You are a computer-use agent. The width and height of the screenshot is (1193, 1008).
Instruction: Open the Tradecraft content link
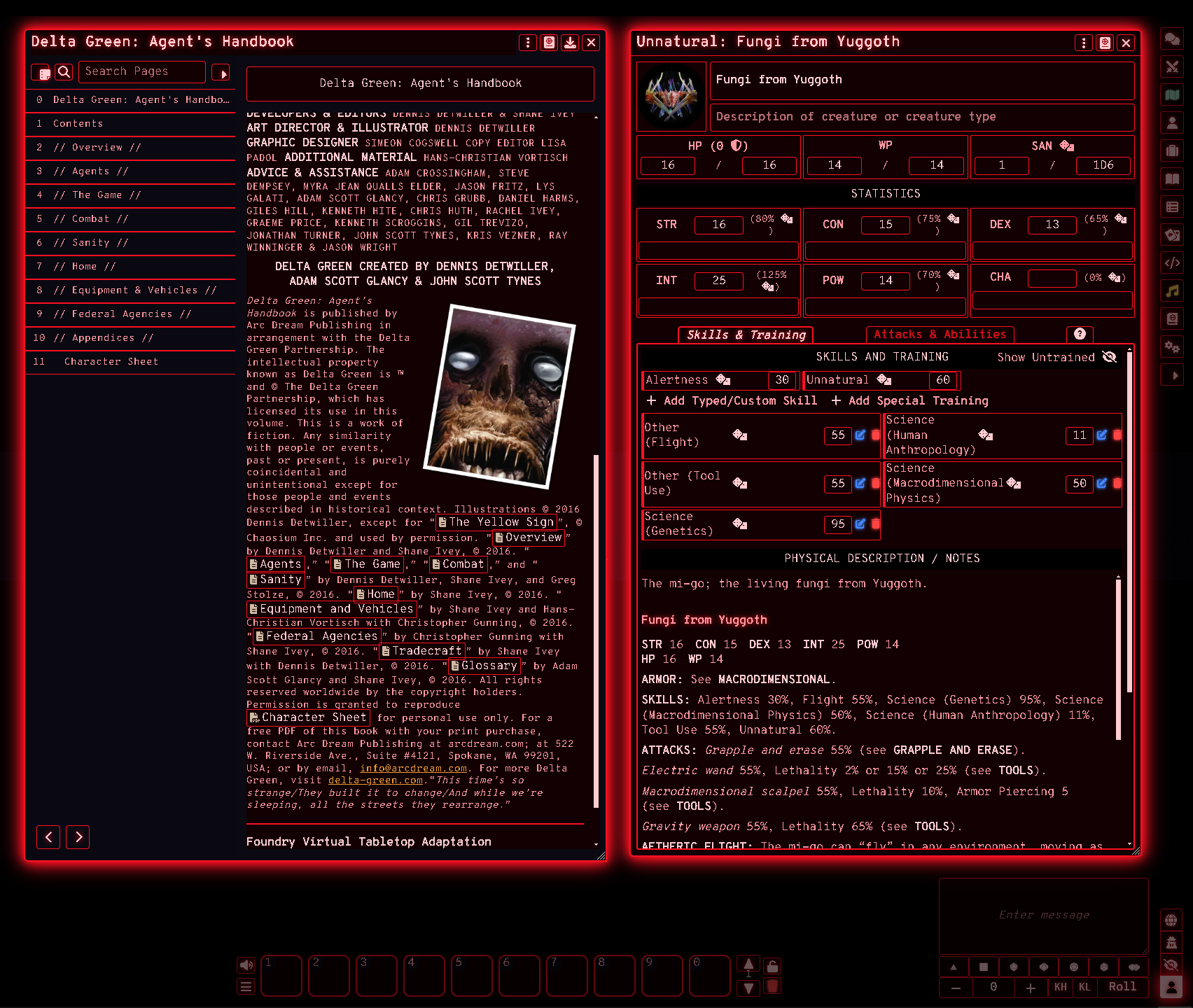click(422, 651)
